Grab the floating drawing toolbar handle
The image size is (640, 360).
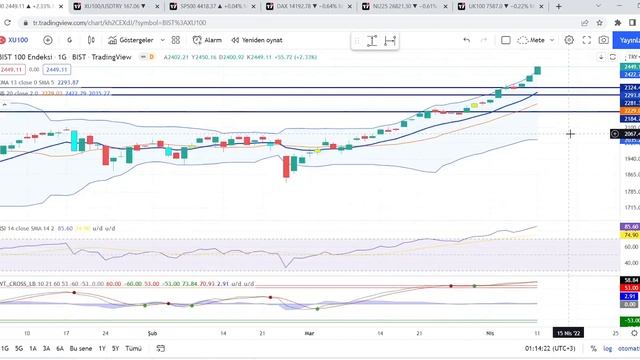pyautogui.click(x=357, y=41)
